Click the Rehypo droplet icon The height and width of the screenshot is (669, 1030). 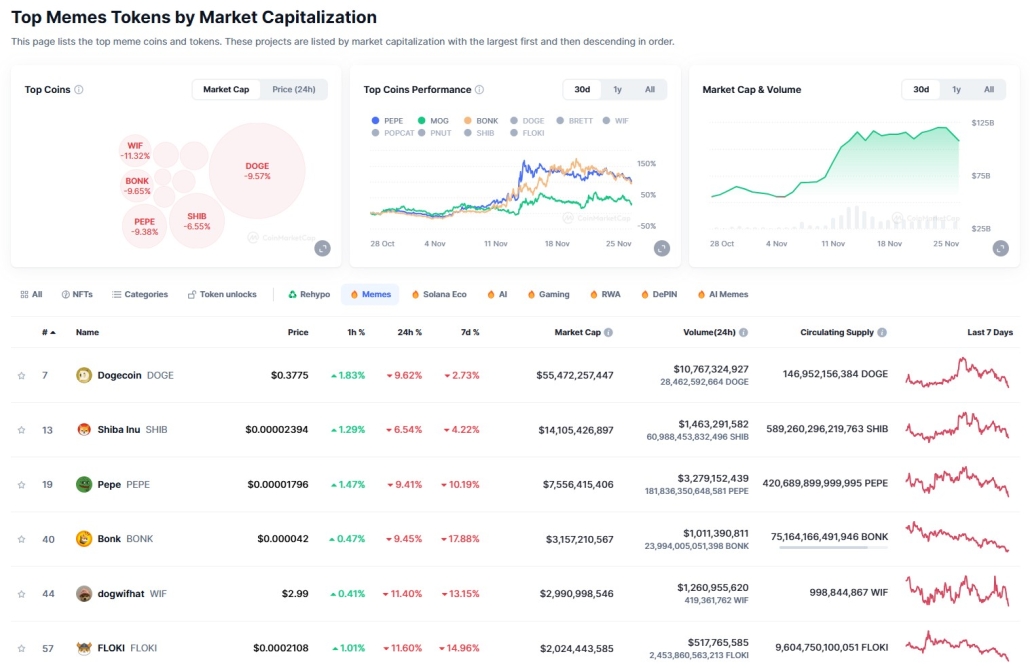293,294
